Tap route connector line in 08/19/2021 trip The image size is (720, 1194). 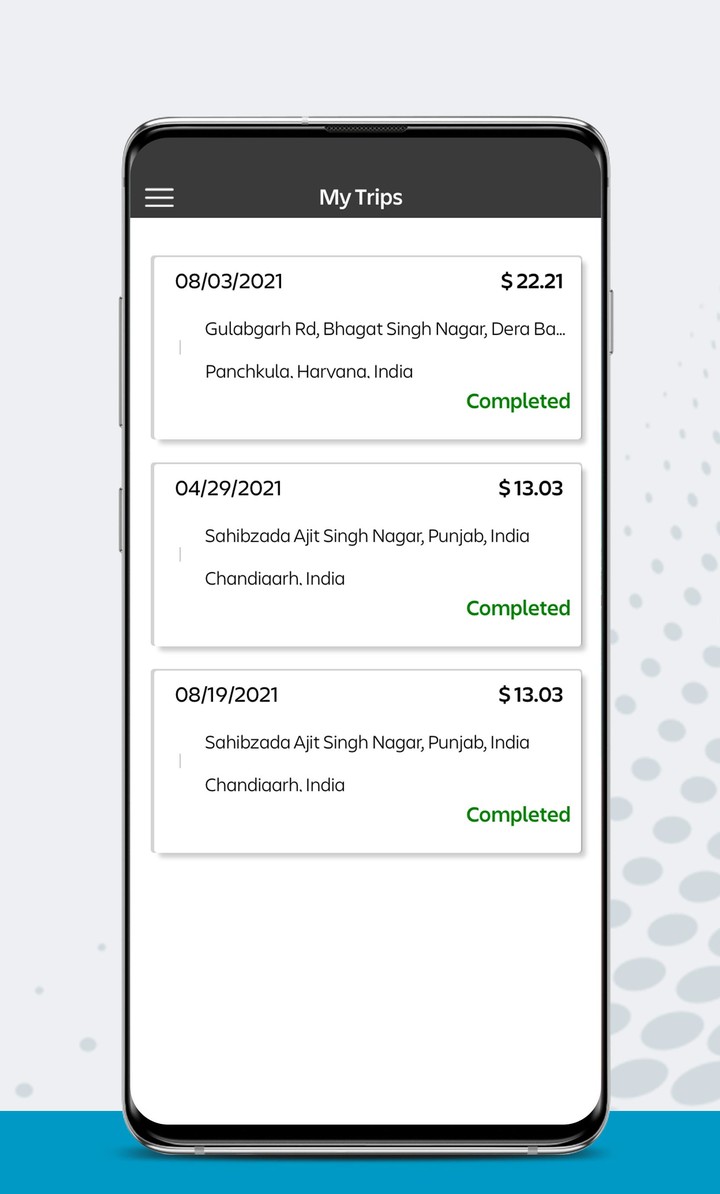tap(180, 762)
